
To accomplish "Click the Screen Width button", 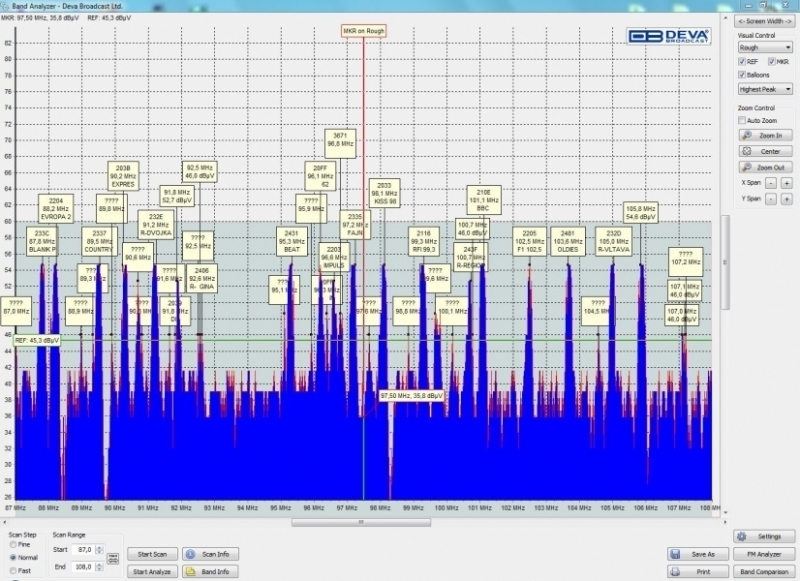I will click(765, 21).
